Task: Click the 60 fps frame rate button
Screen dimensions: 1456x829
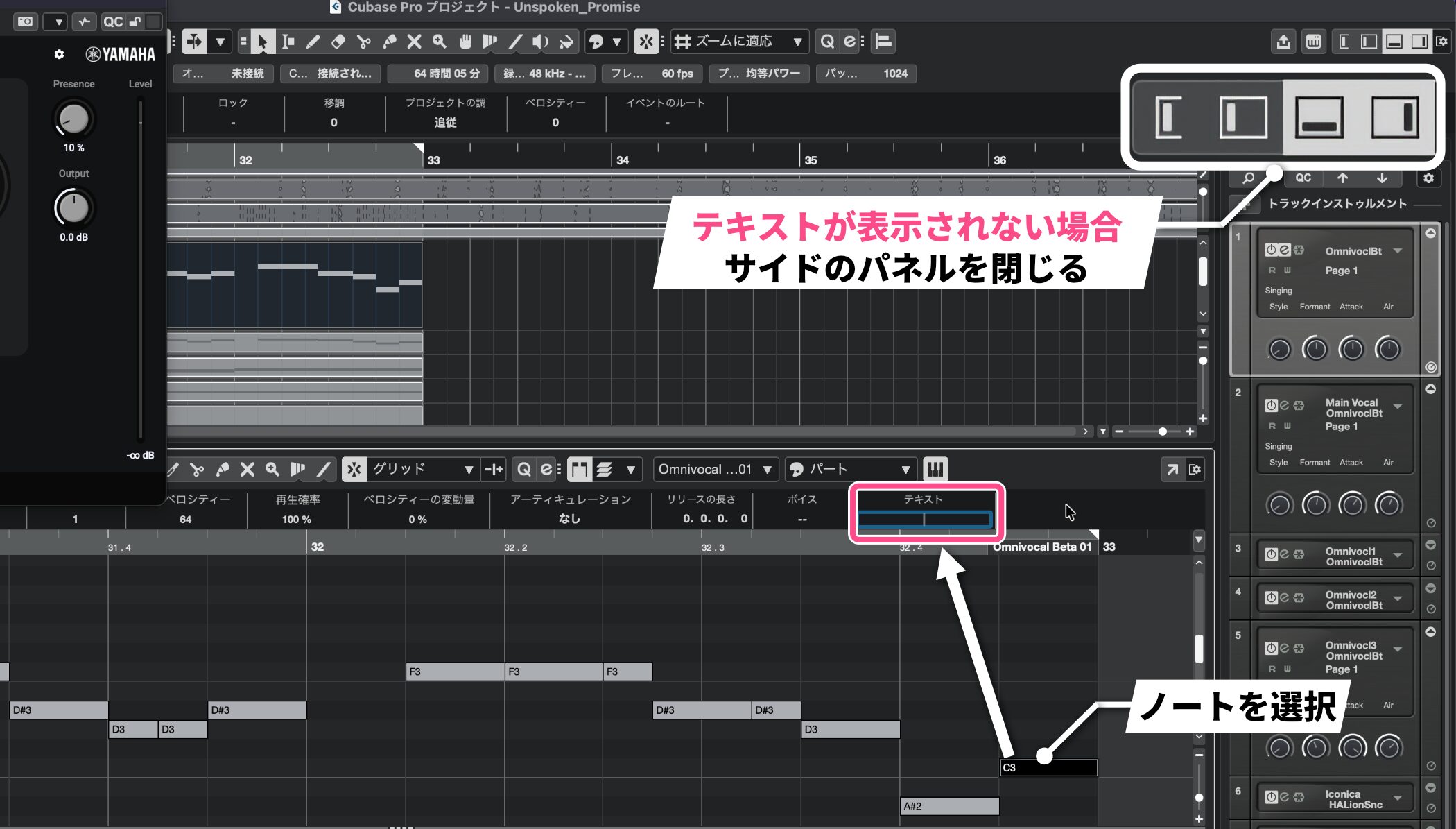Action: [x=652, y=74]
